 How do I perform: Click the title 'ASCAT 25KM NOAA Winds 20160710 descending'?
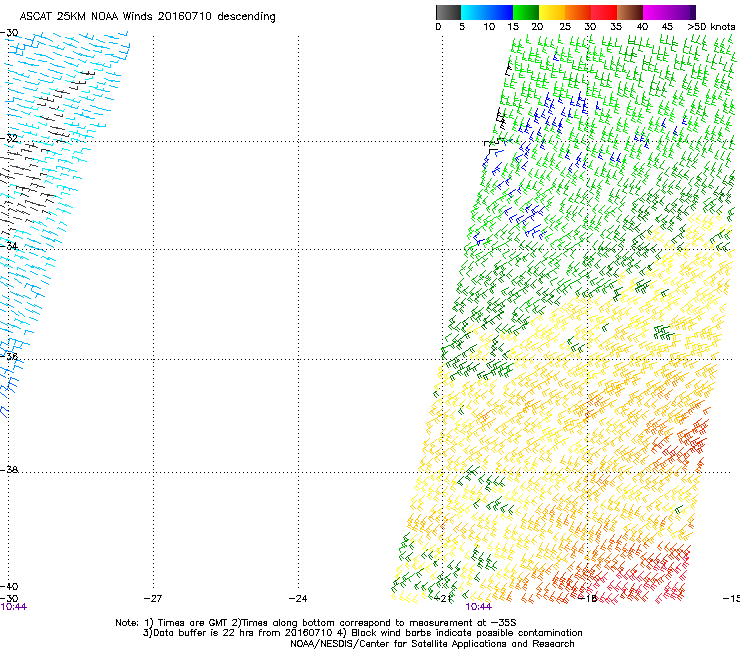tap(147, 17)
